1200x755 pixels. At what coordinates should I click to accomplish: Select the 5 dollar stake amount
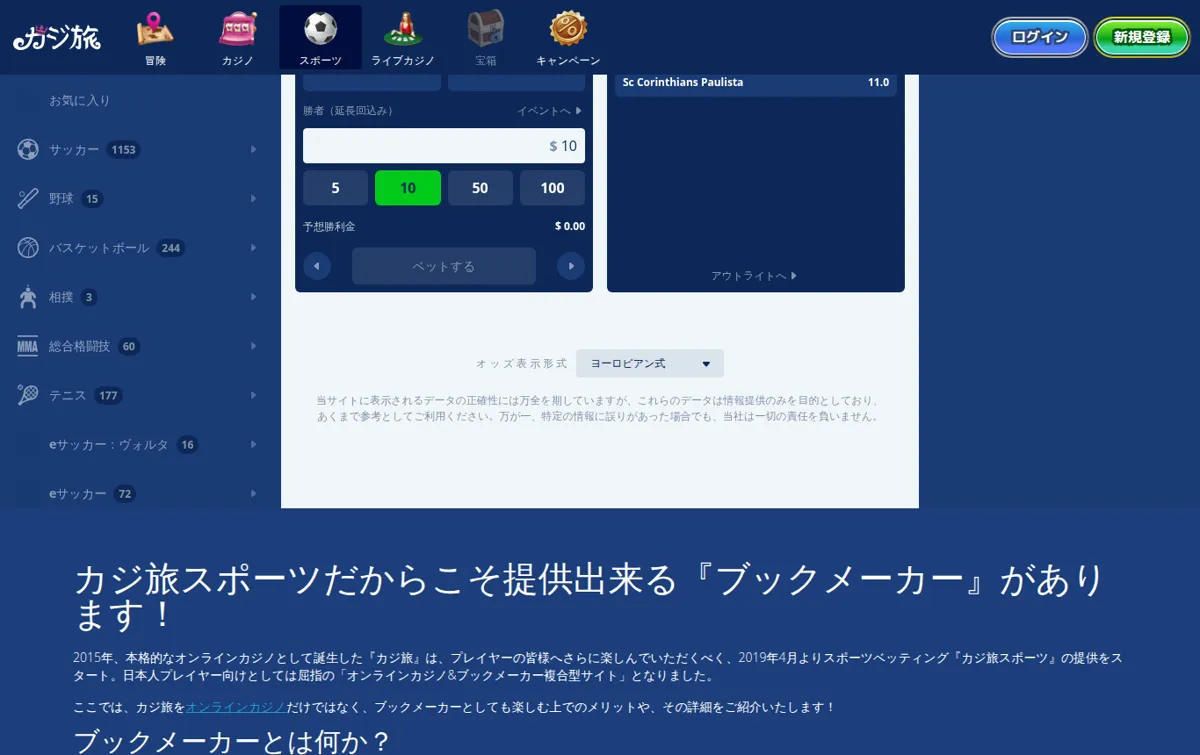[335, 188]
